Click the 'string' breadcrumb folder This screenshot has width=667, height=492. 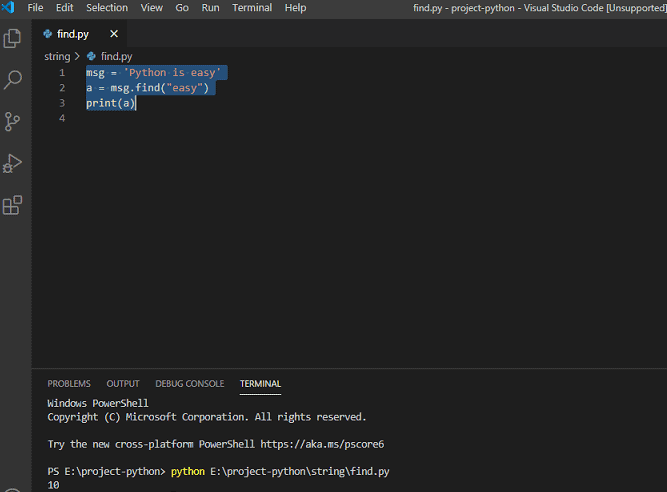point(57,57)
